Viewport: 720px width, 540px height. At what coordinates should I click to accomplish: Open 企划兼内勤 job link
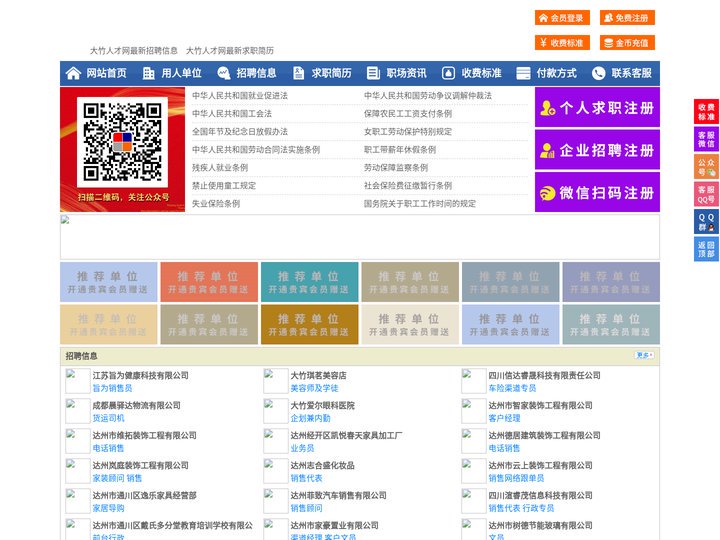click(x=310, y=418)
